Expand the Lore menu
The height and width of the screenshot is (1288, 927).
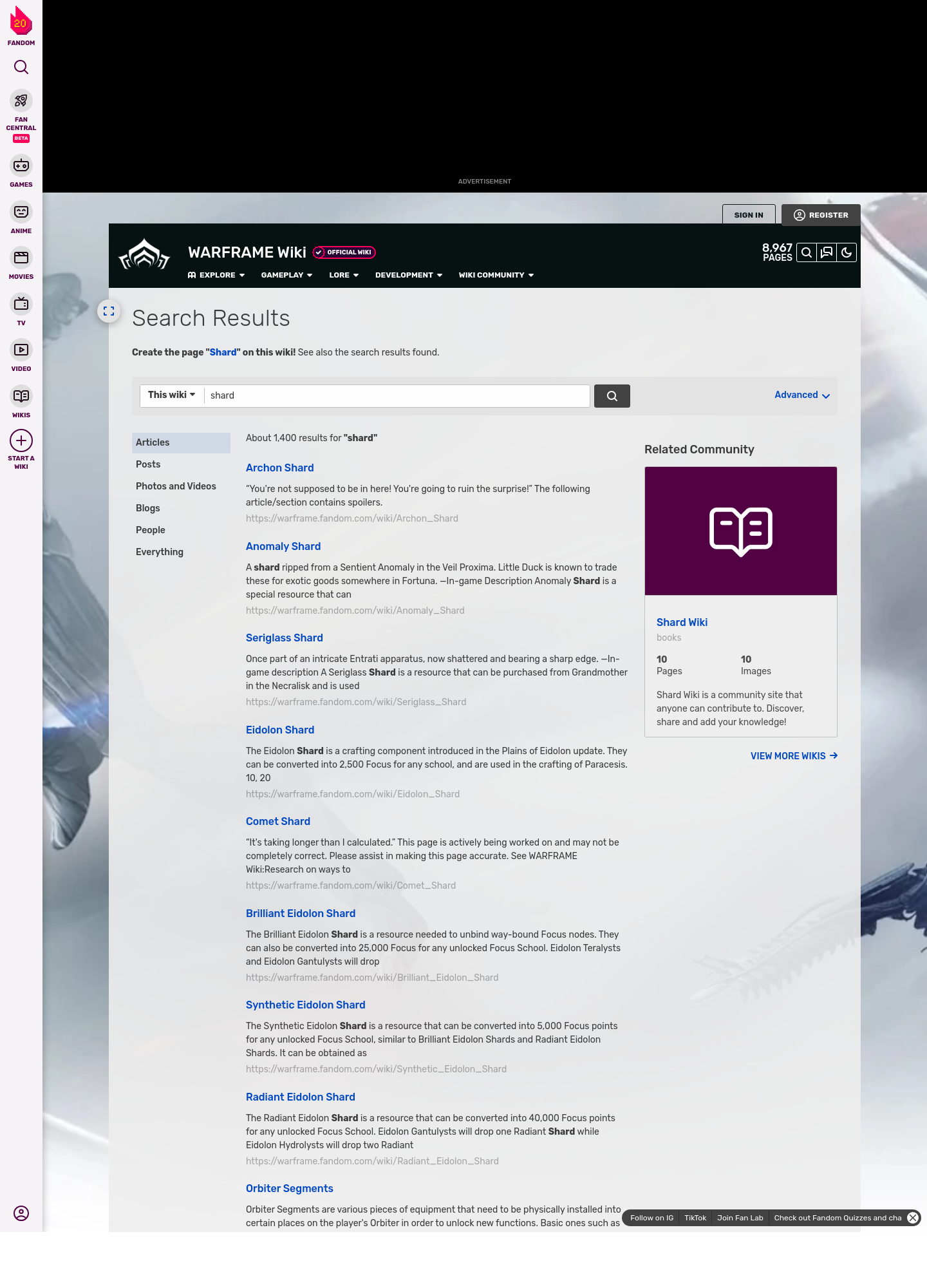click(x=344, y=275)
